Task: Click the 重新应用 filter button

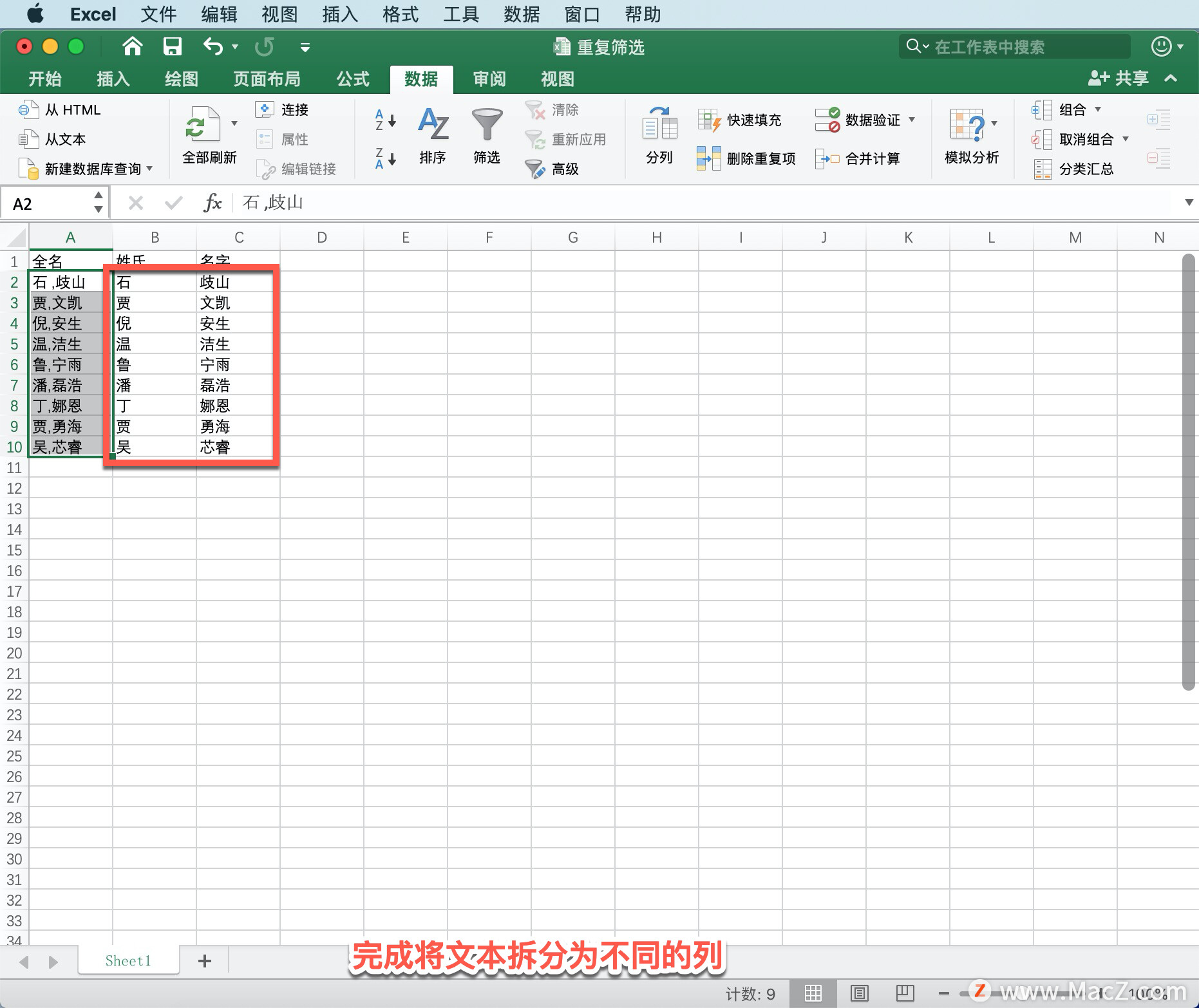Action: coord(565,139)
